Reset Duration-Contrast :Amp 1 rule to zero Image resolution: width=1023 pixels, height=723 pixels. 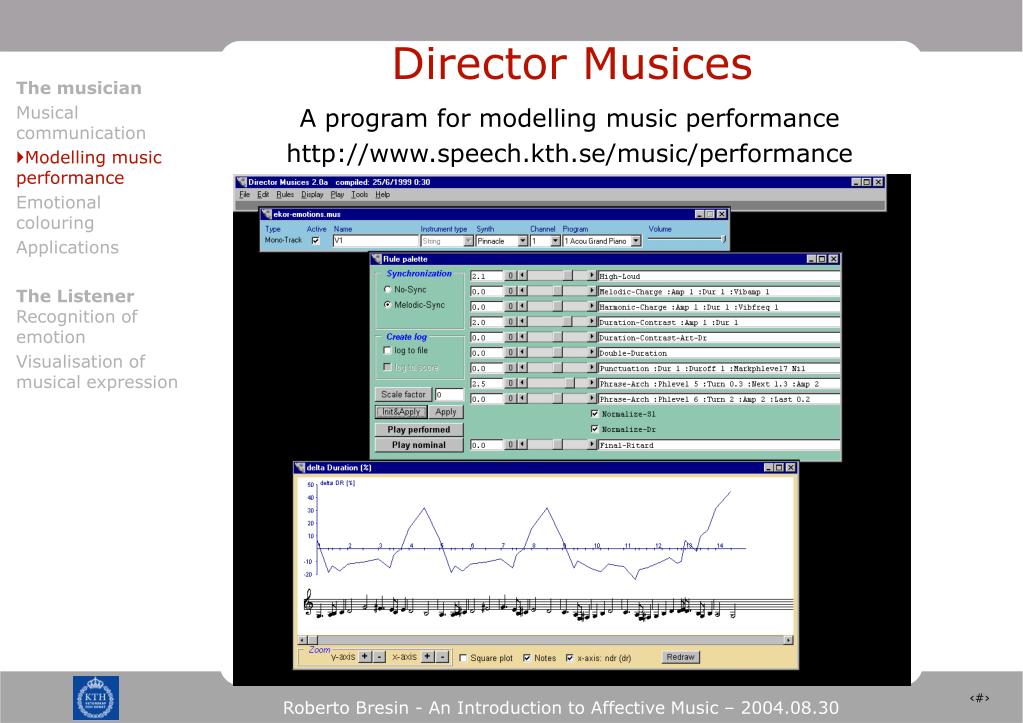pyautogui.click(x=512, y=322)
